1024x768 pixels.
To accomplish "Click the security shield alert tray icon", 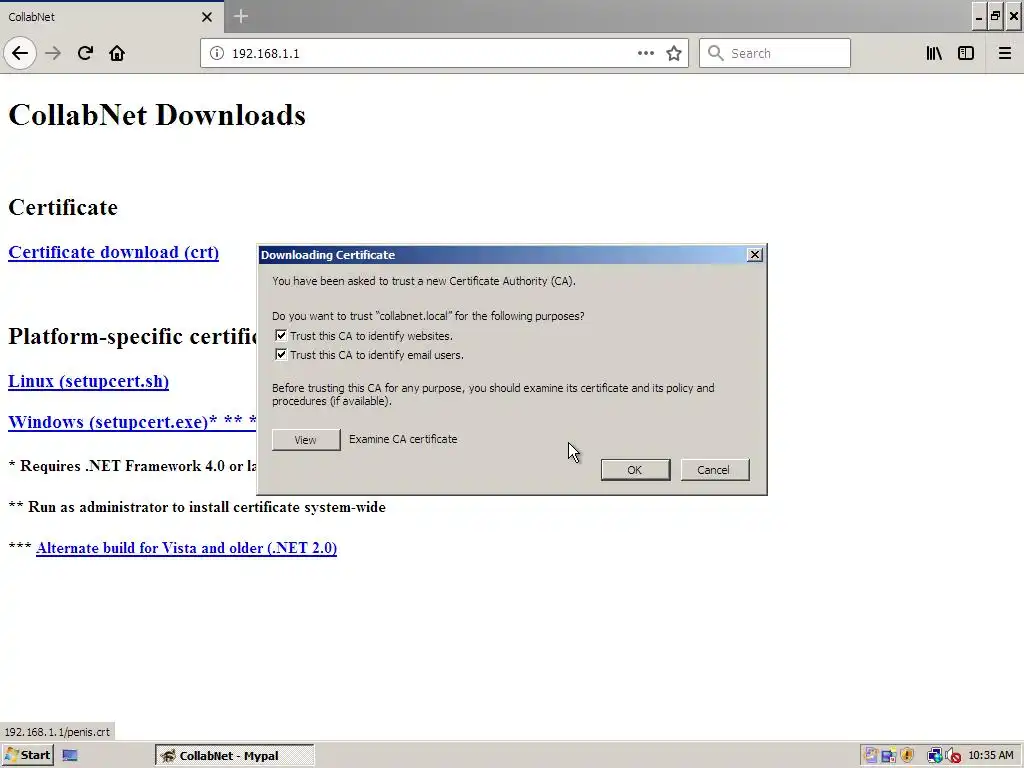I will [907, 756].
